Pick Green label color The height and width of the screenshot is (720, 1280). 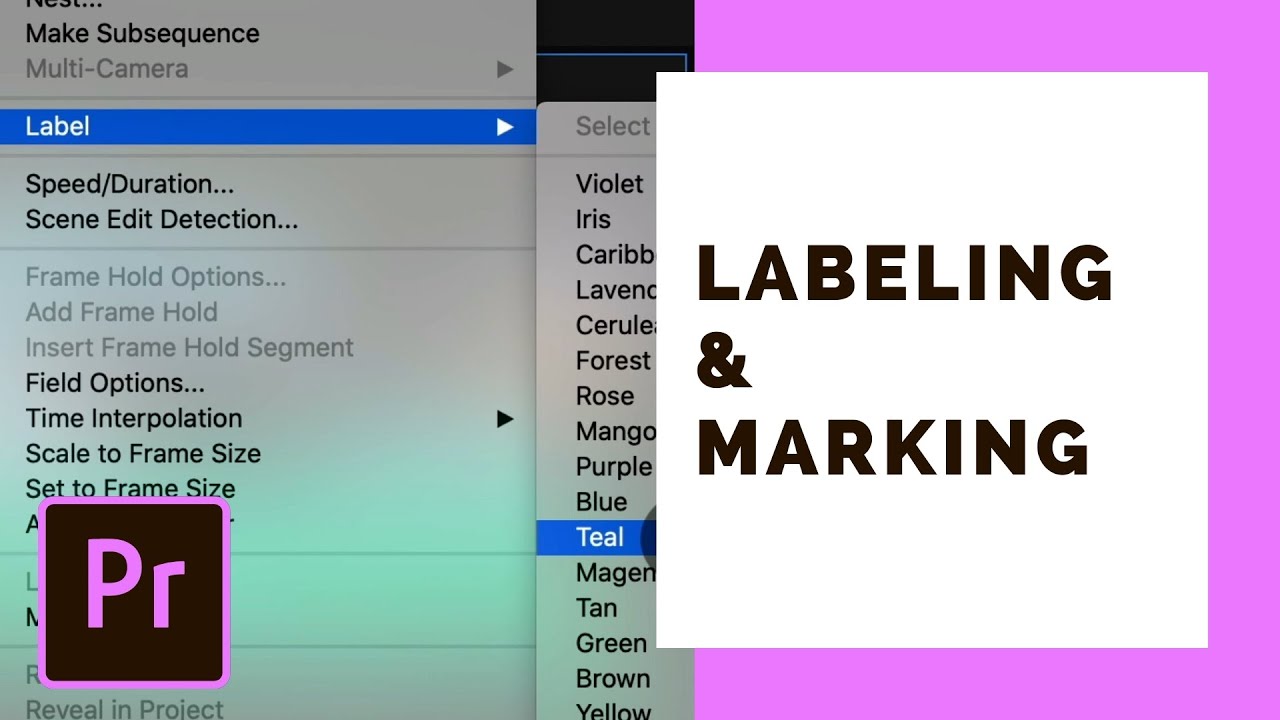point(611,643)
